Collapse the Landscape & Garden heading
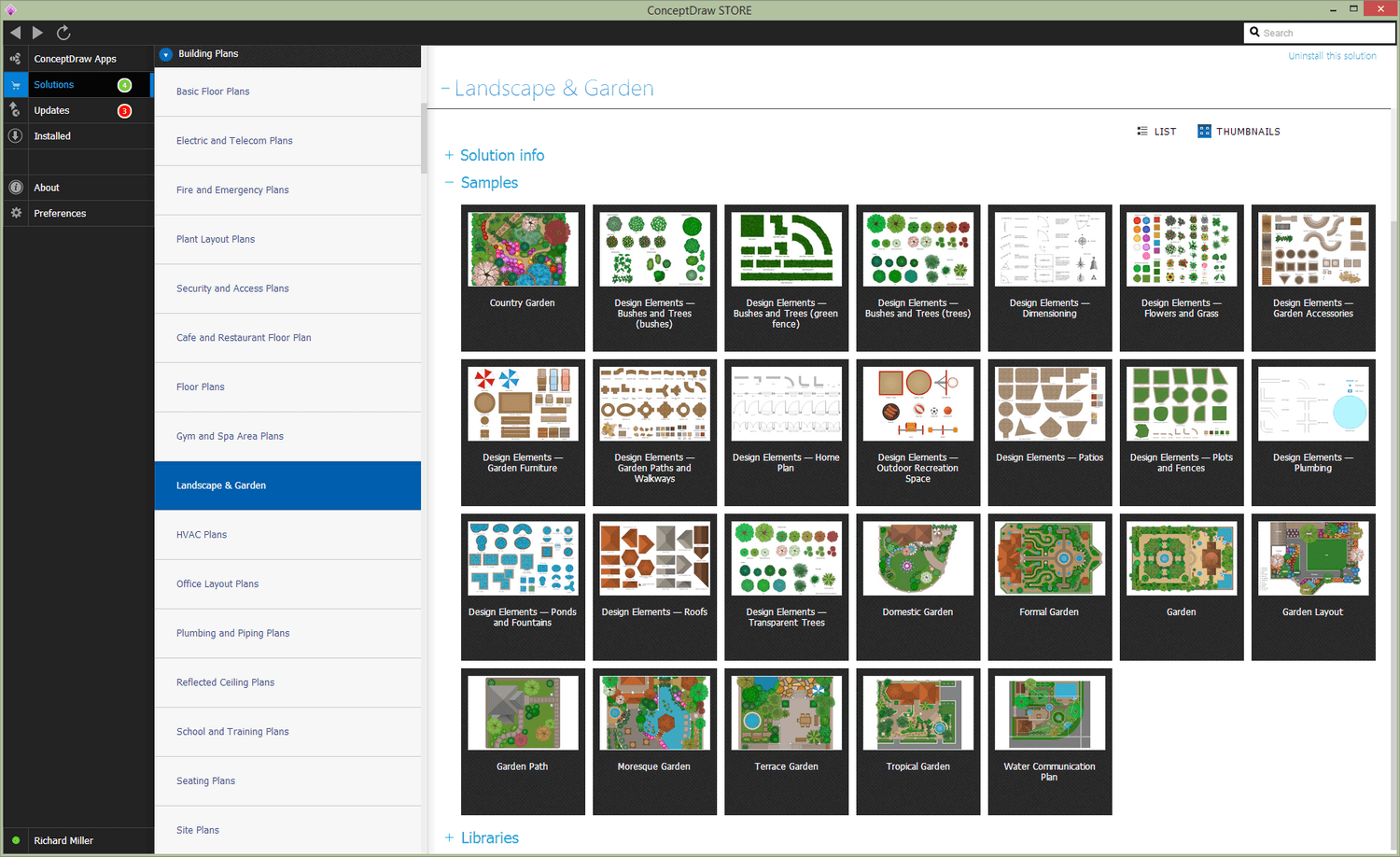 (445, 89)
